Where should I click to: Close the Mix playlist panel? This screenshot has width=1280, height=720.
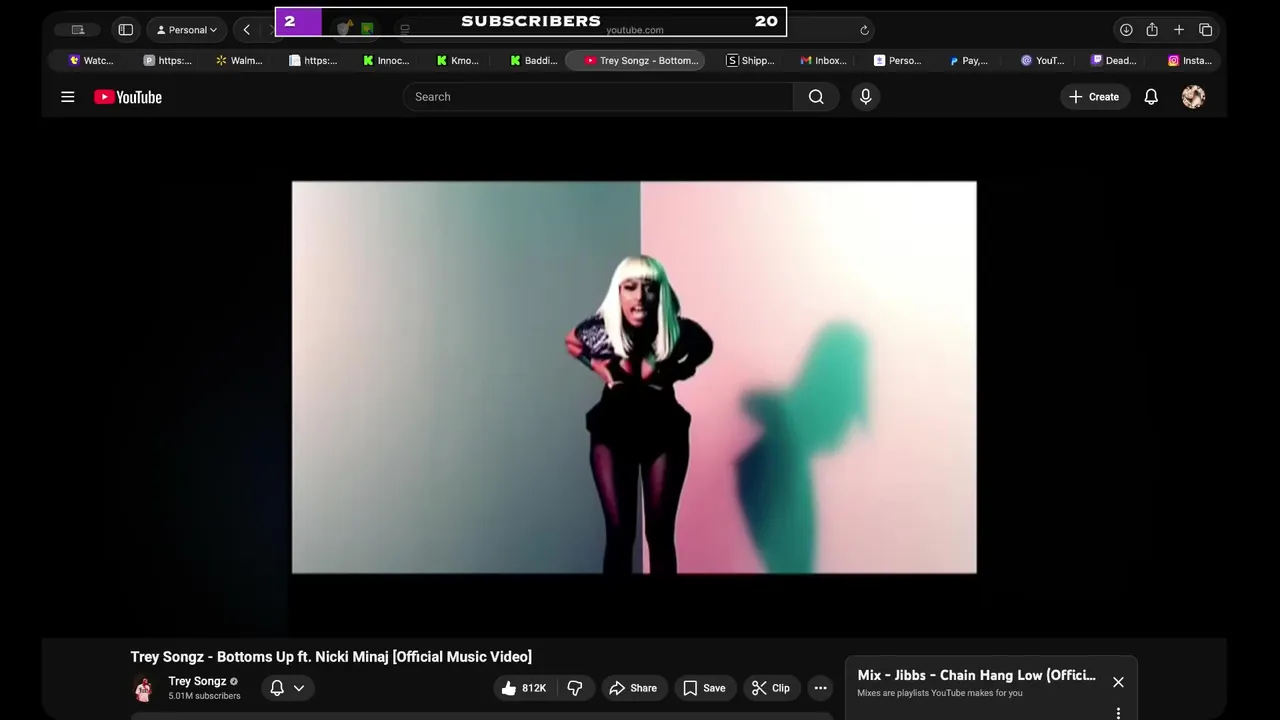(x=1118, y=682)
